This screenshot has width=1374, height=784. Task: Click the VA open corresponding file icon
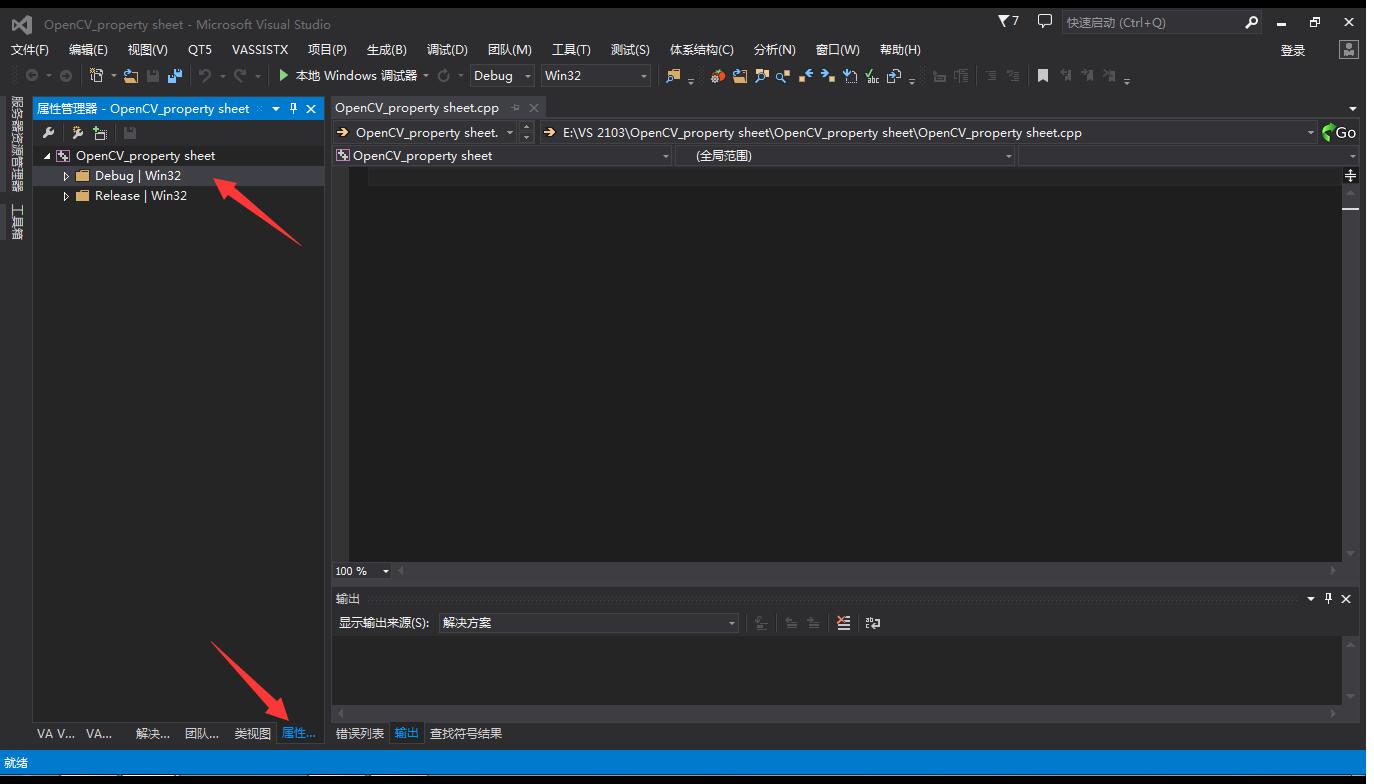[894, 75]
